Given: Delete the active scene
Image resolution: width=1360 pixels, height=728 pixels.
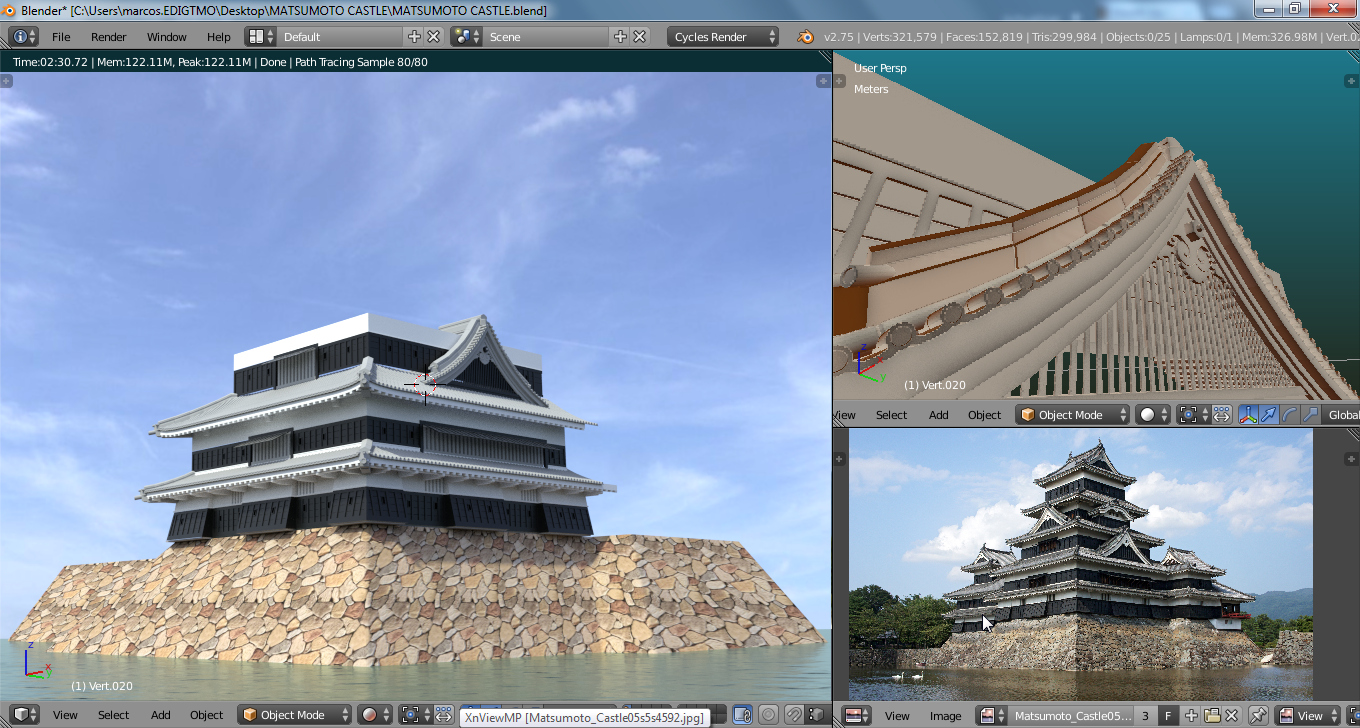Looking at the screenshot, I should click(640, 37).
